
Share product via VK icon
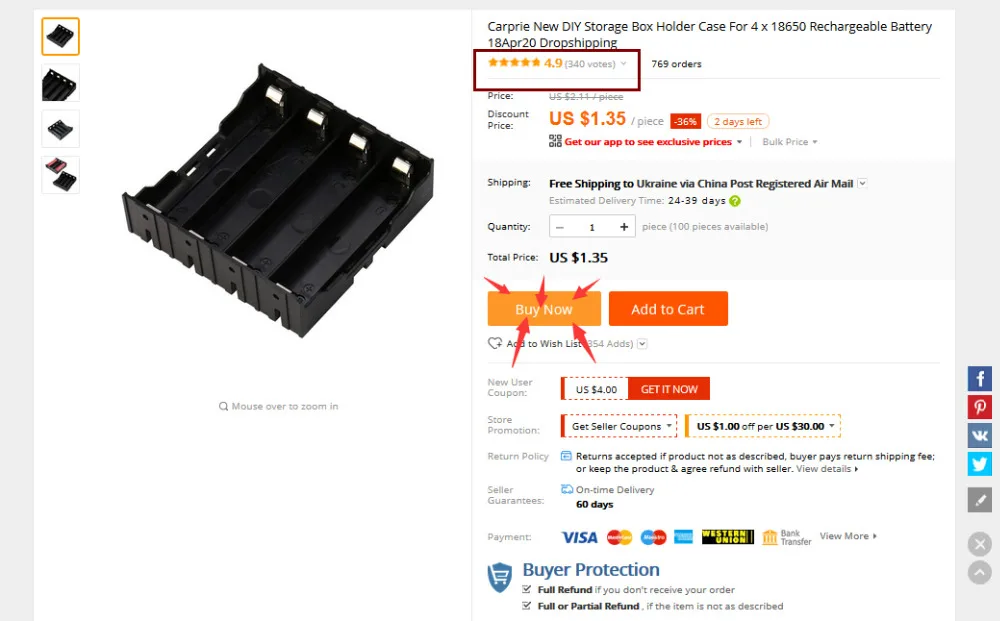[x=980, y=435]
